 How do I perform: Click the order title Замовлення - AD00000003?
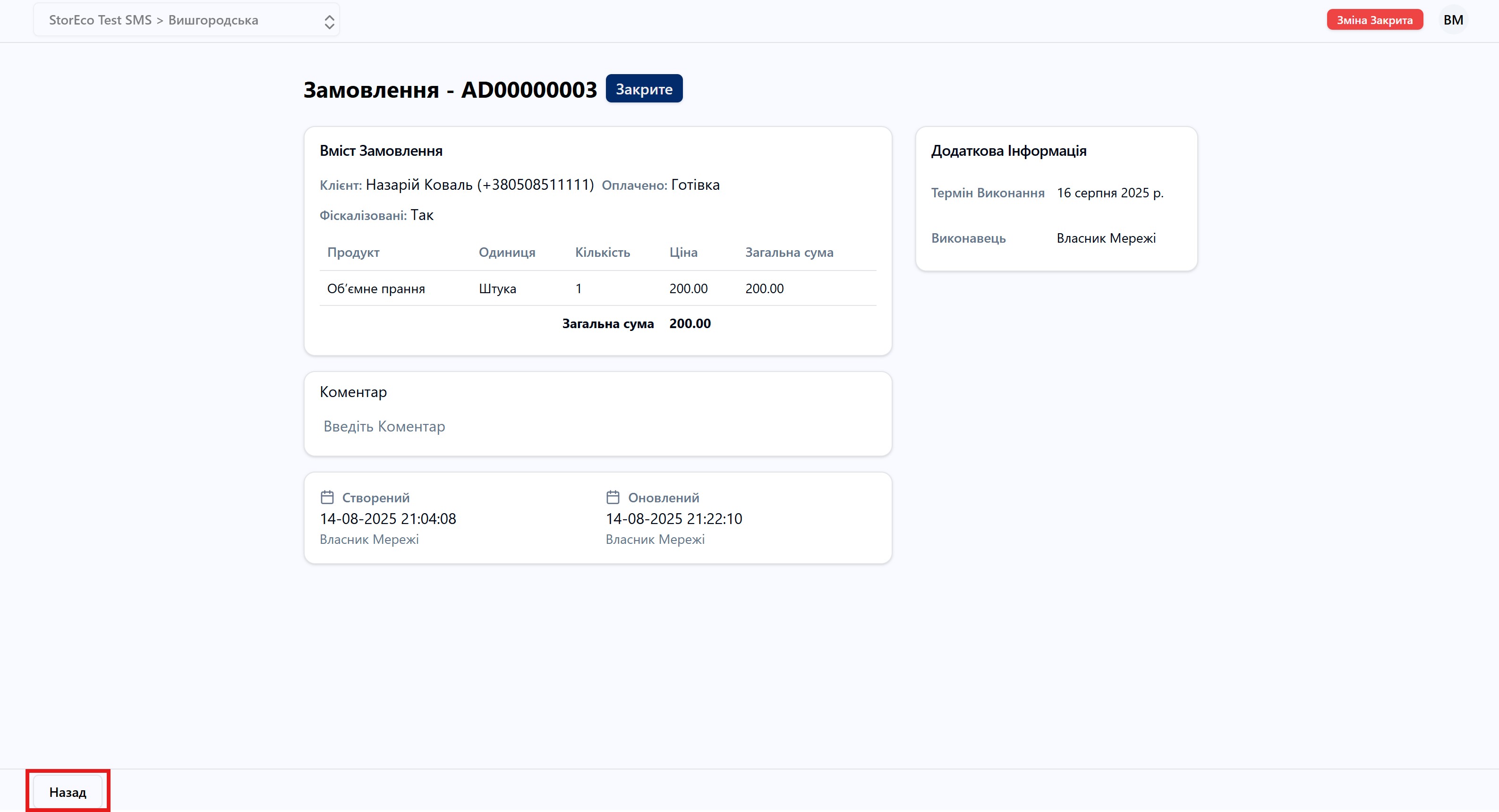coord(450,90)
